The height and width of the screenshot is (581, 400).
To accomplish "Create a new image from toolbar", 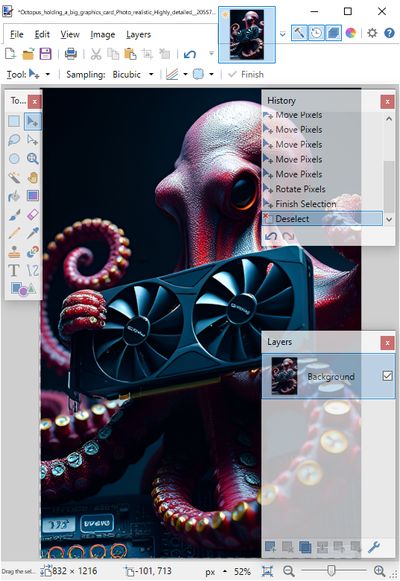I will pos(10,54).
